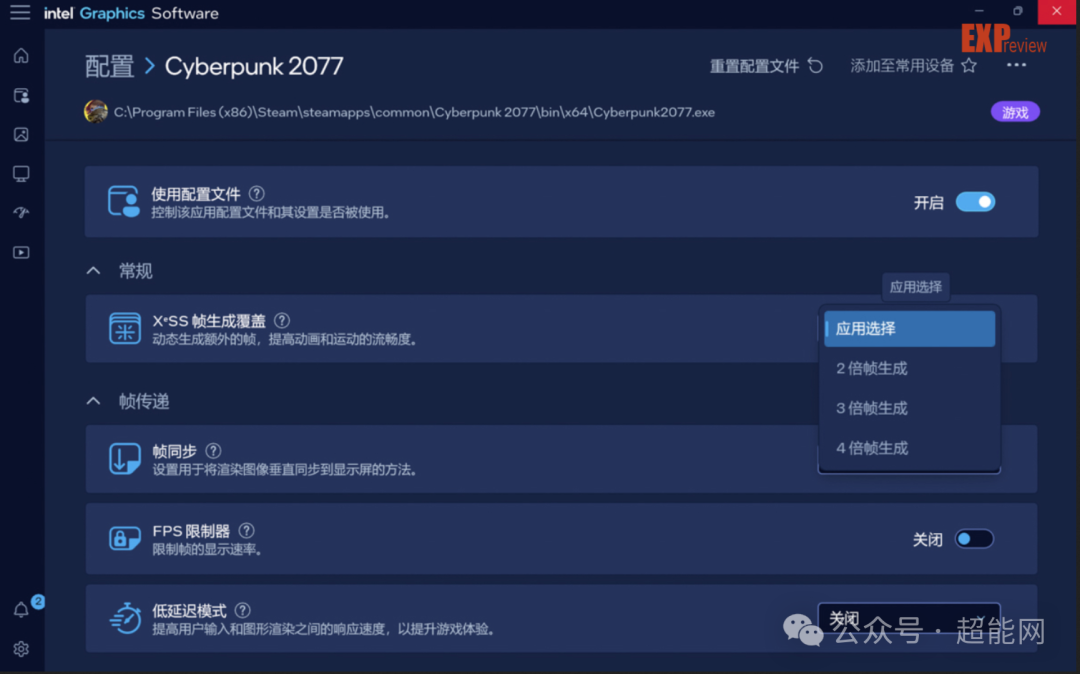1080x674 pixels.
Task: Click the FPS 限制器 lock icon
Action: 125,538
